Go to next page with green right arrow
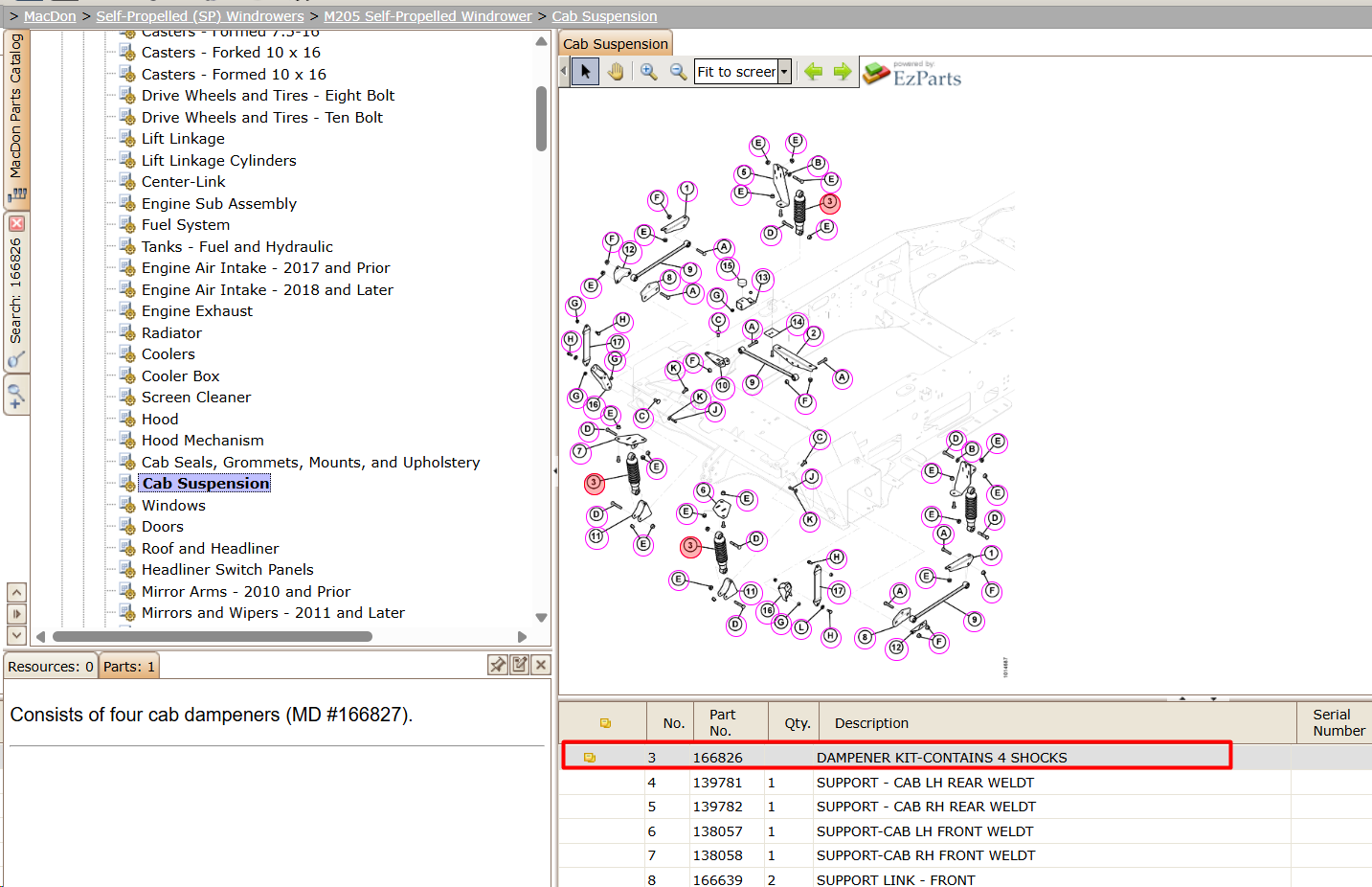1372x887 pixels. click(x=843, y=71)
